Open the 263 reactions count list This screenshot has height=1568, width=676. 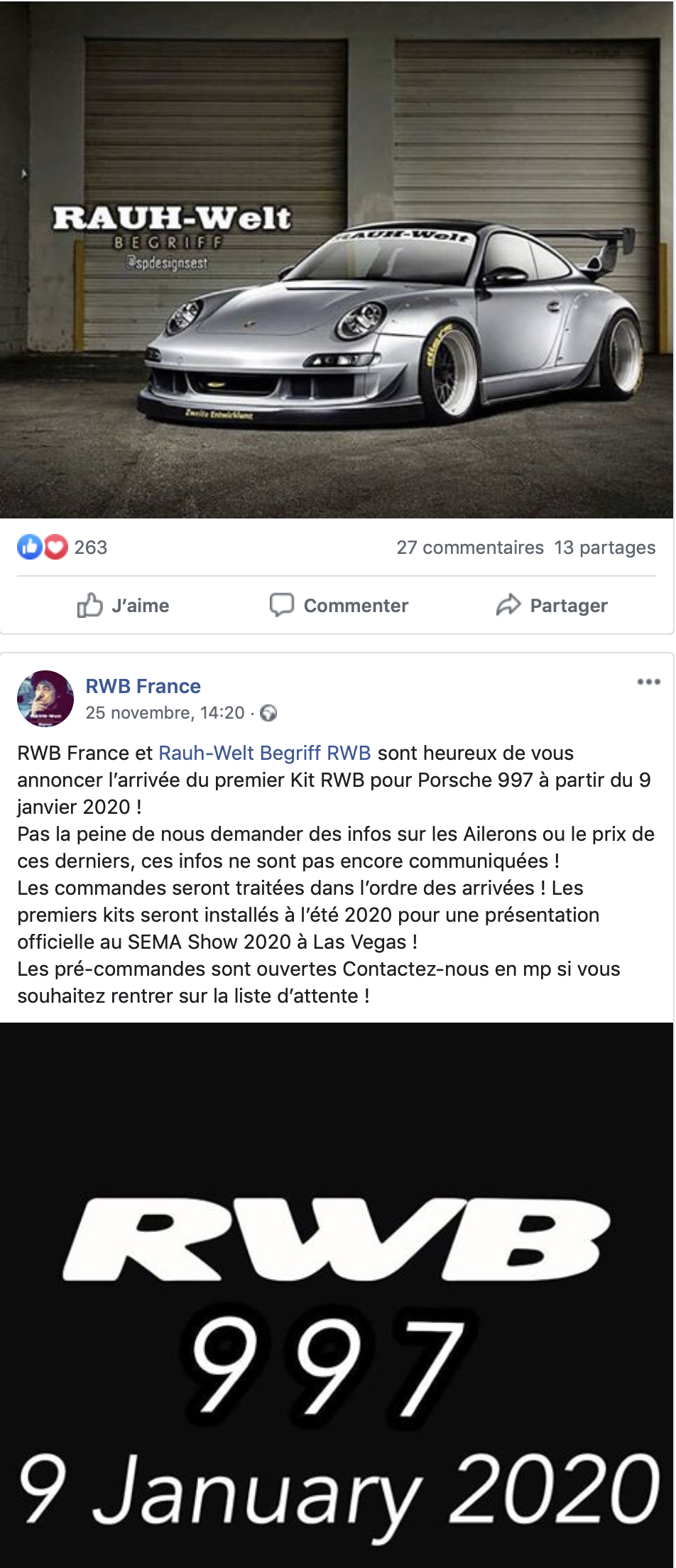pos(91,548)
